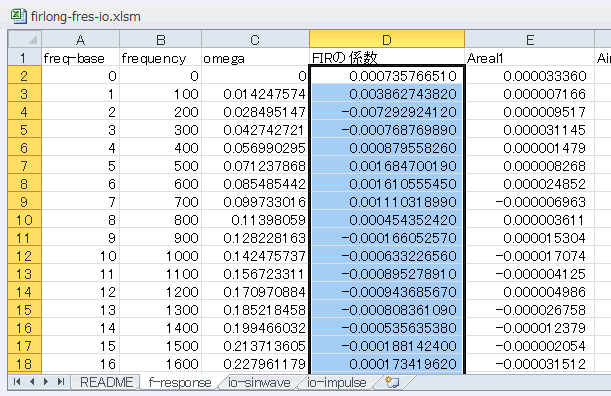Open the io-impulse sheet tab
611x396 pixels.
(337, 382)
